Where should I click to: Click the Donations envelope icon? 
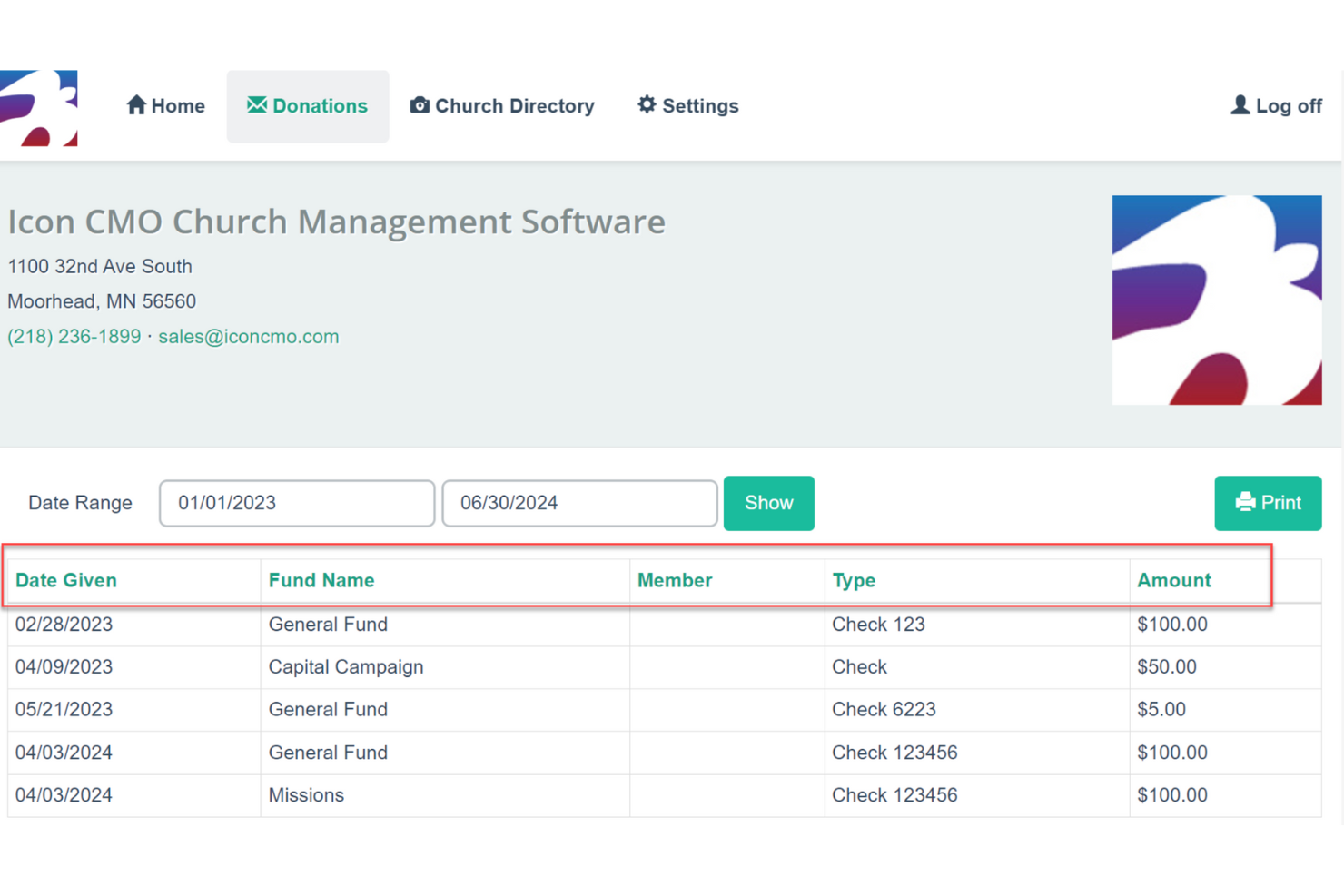pos(257,105)
